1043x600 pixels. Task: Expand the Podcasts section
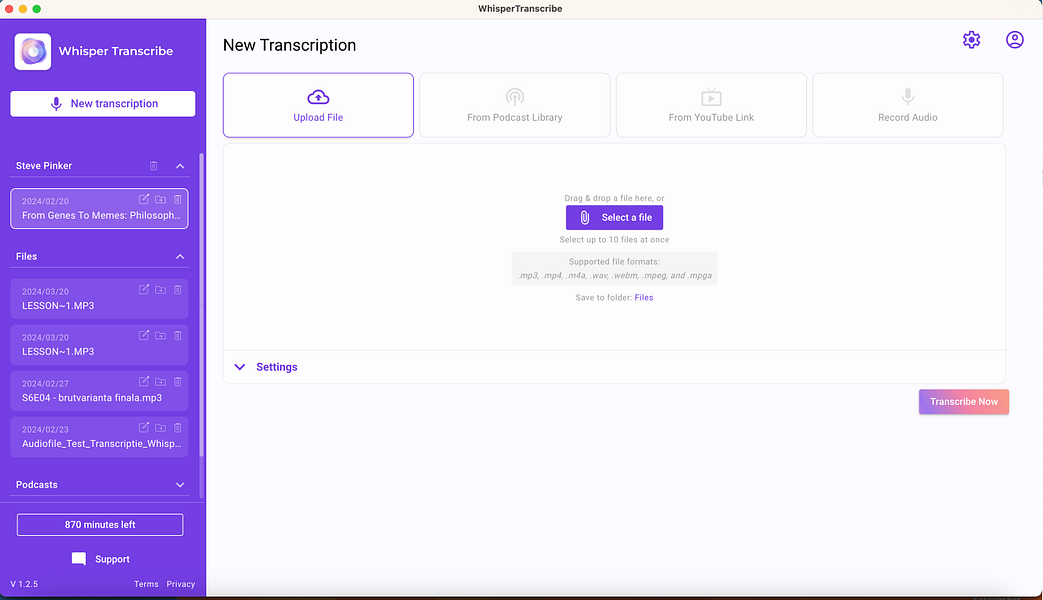pos(180,484)
